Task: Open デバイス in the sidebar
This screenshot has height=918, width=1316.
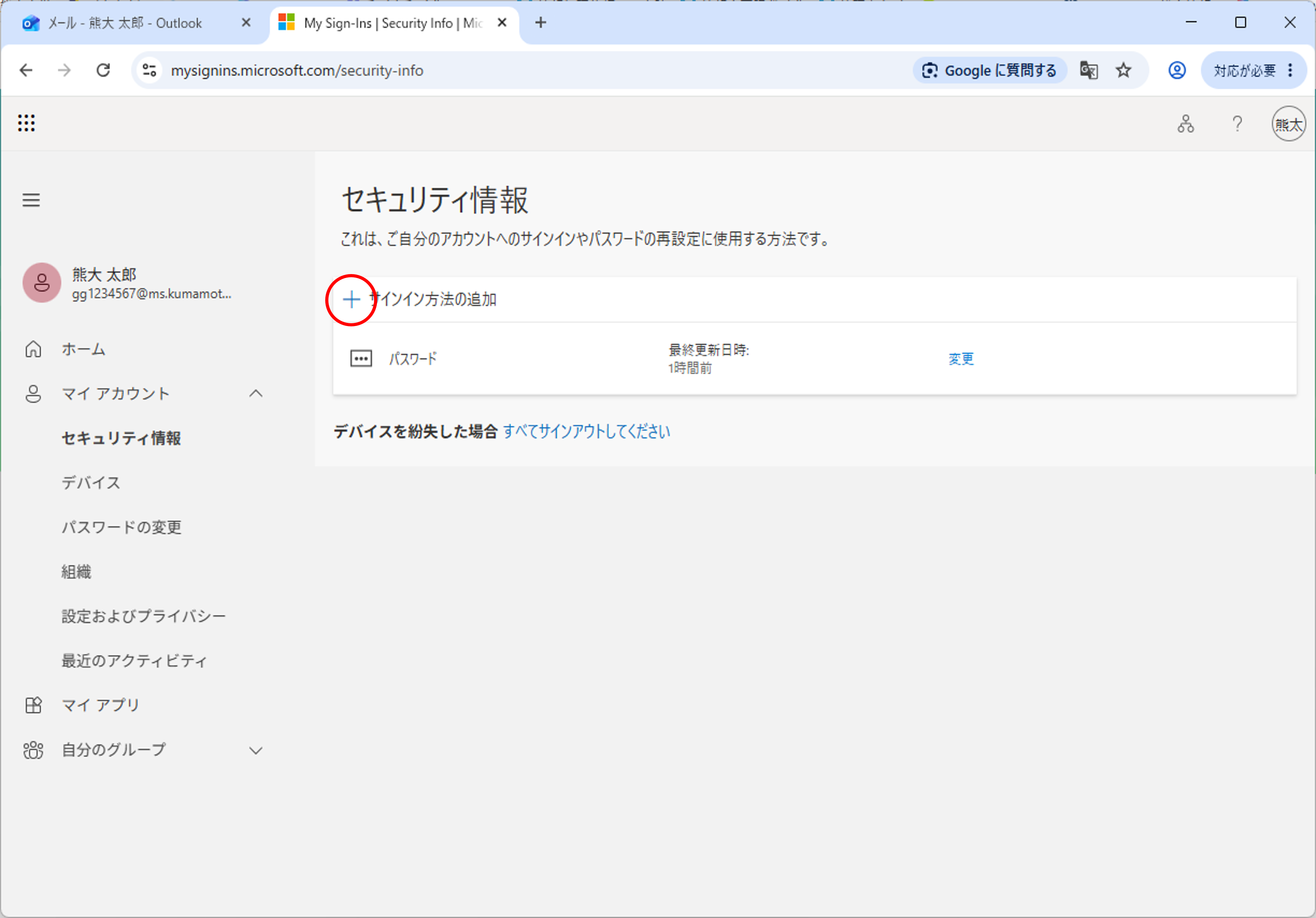Action: [91, 483]
